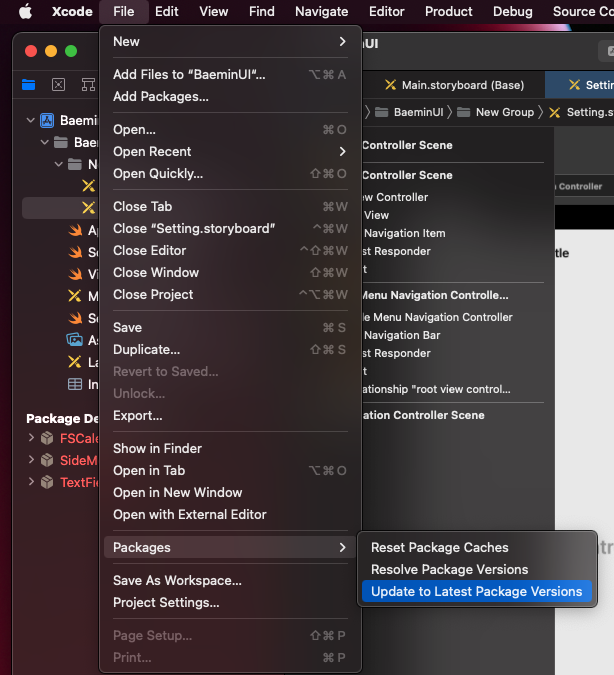This screenshot has height=675, width=614.
Task: Choose Open in Tab
Action: pyautogui.click(x=230, y=471)
